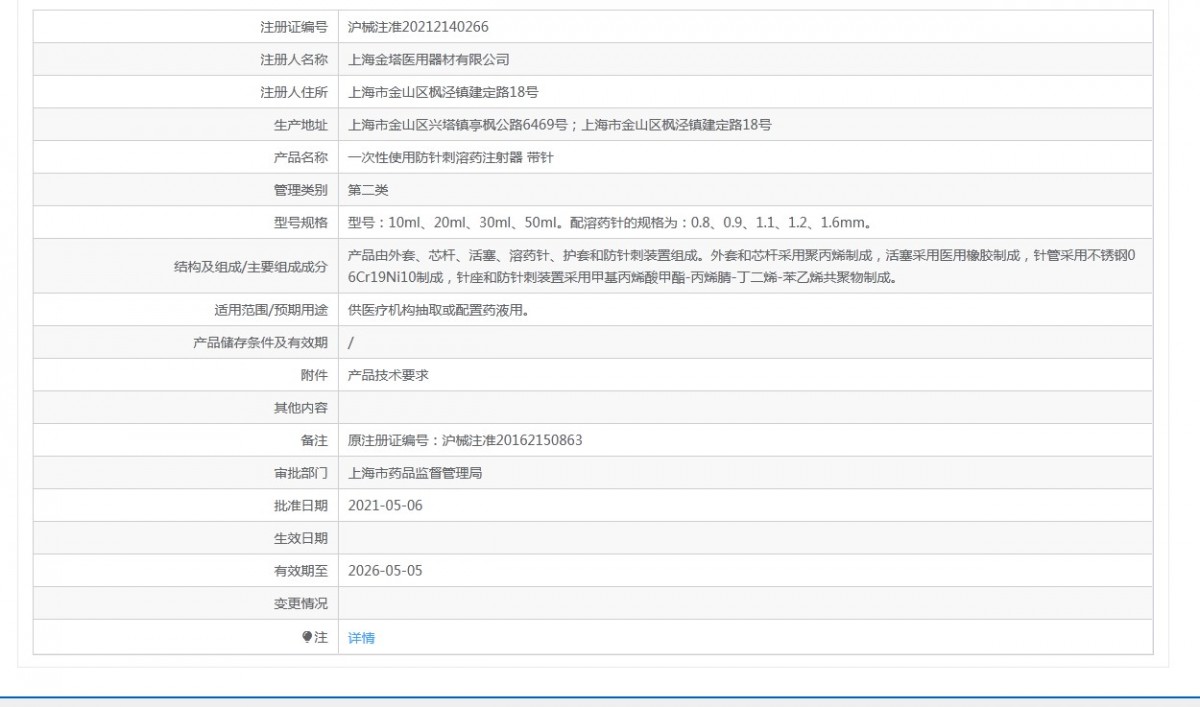Click the 结构及组成/主要组成成分 label
The image size is (1200, 707).
coord(251,267)
